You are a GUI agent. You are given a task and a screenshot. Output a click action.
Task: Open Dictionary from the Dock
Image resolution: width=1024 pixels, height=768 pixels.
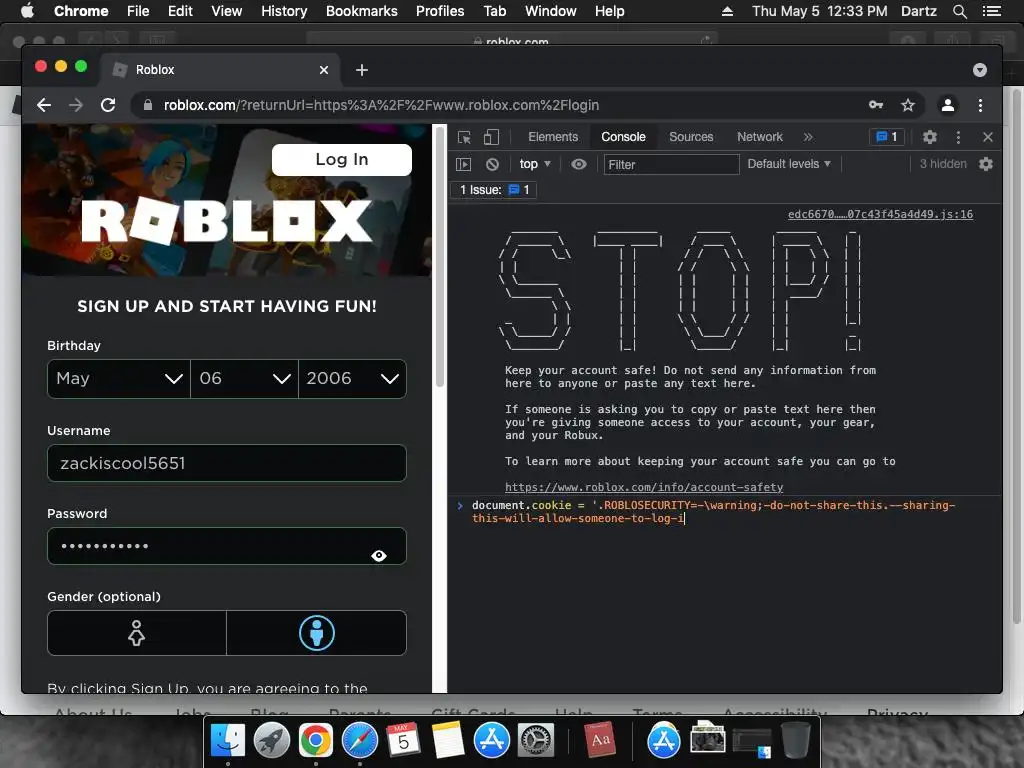(600, 741)
